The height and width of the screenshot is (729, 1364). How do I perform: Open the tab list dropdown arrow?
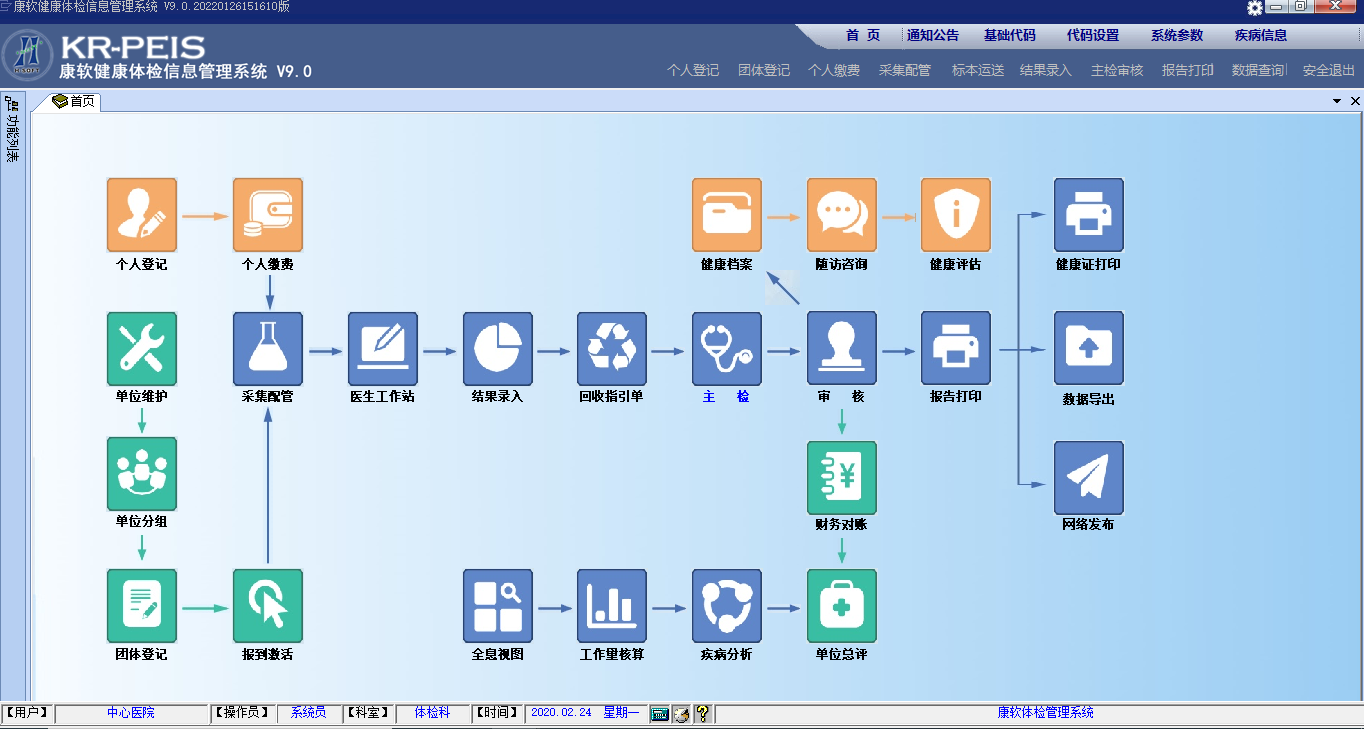[1337, 101]
